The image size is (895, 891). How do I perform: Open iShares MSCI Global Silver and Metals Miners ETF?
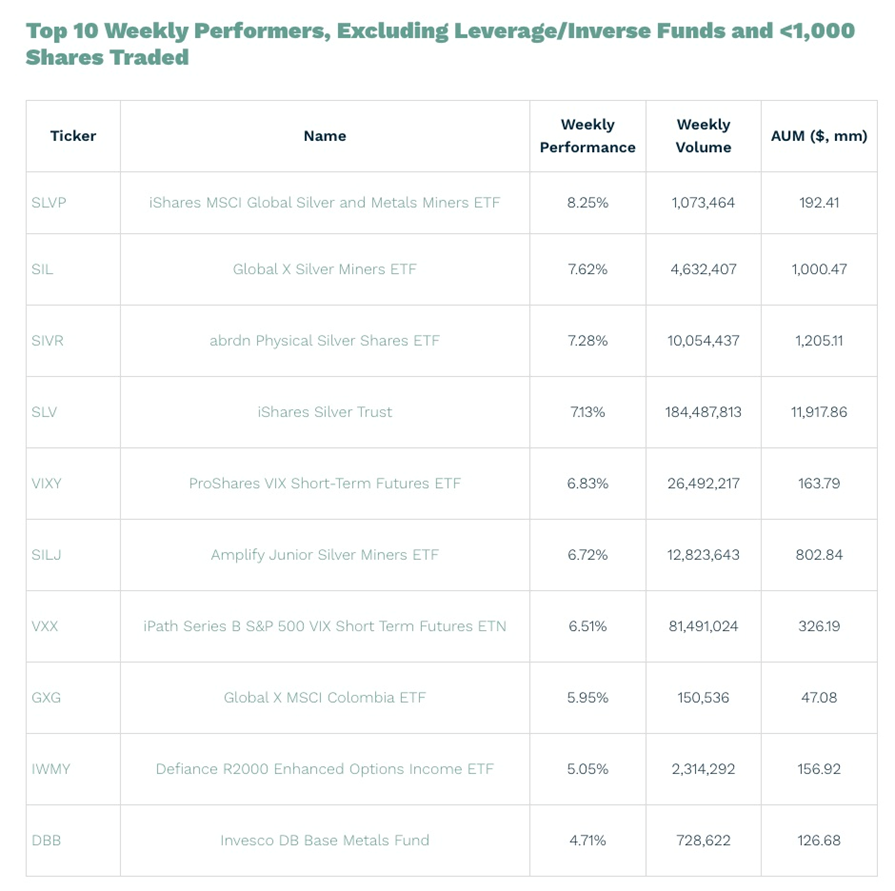324,202
